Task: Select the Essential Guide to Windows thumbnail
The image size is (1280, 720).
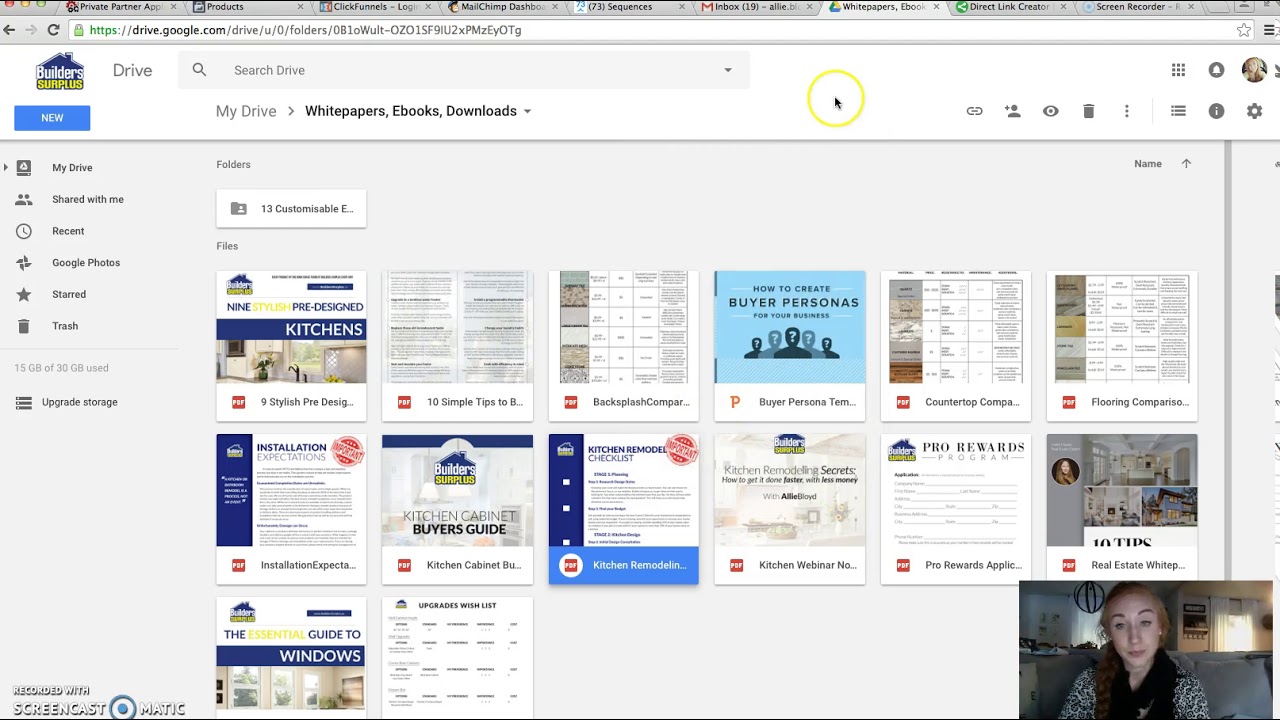Action: [x=291, y=658]
